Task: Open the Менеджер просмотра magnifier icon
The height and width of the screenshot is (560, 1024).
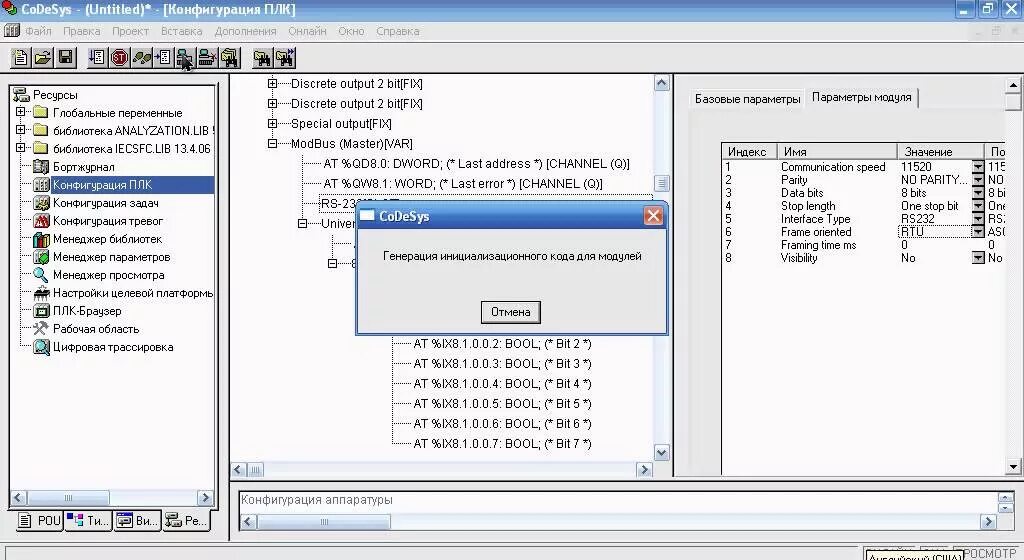Action: click(x=40, y=275)
